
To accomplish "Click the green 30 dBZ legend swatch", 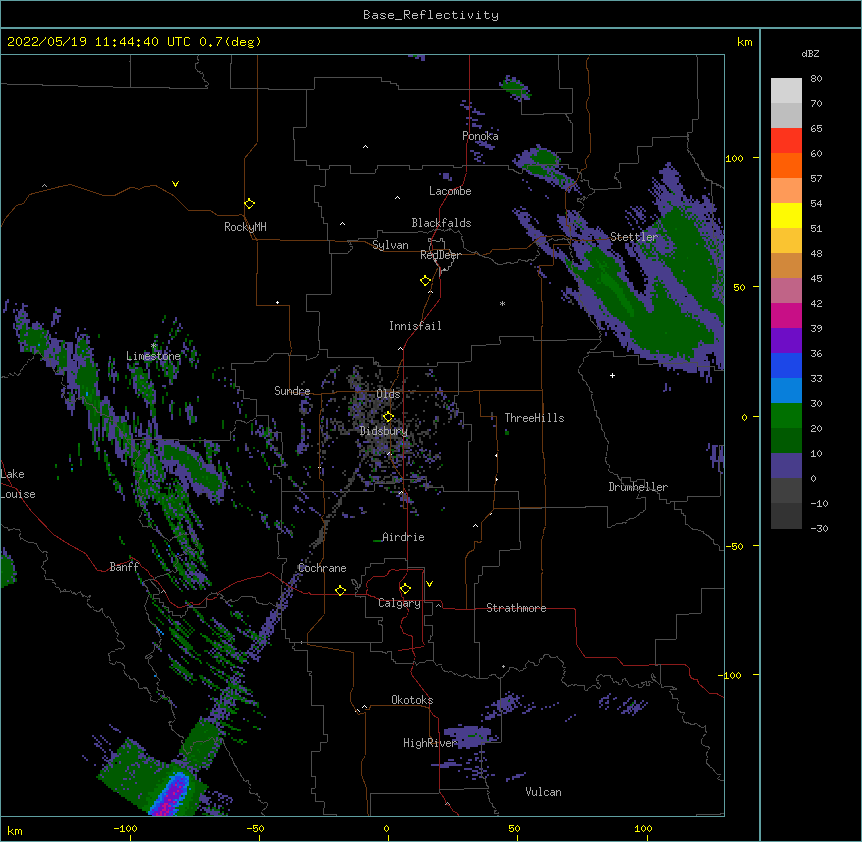I will point(786,416).
